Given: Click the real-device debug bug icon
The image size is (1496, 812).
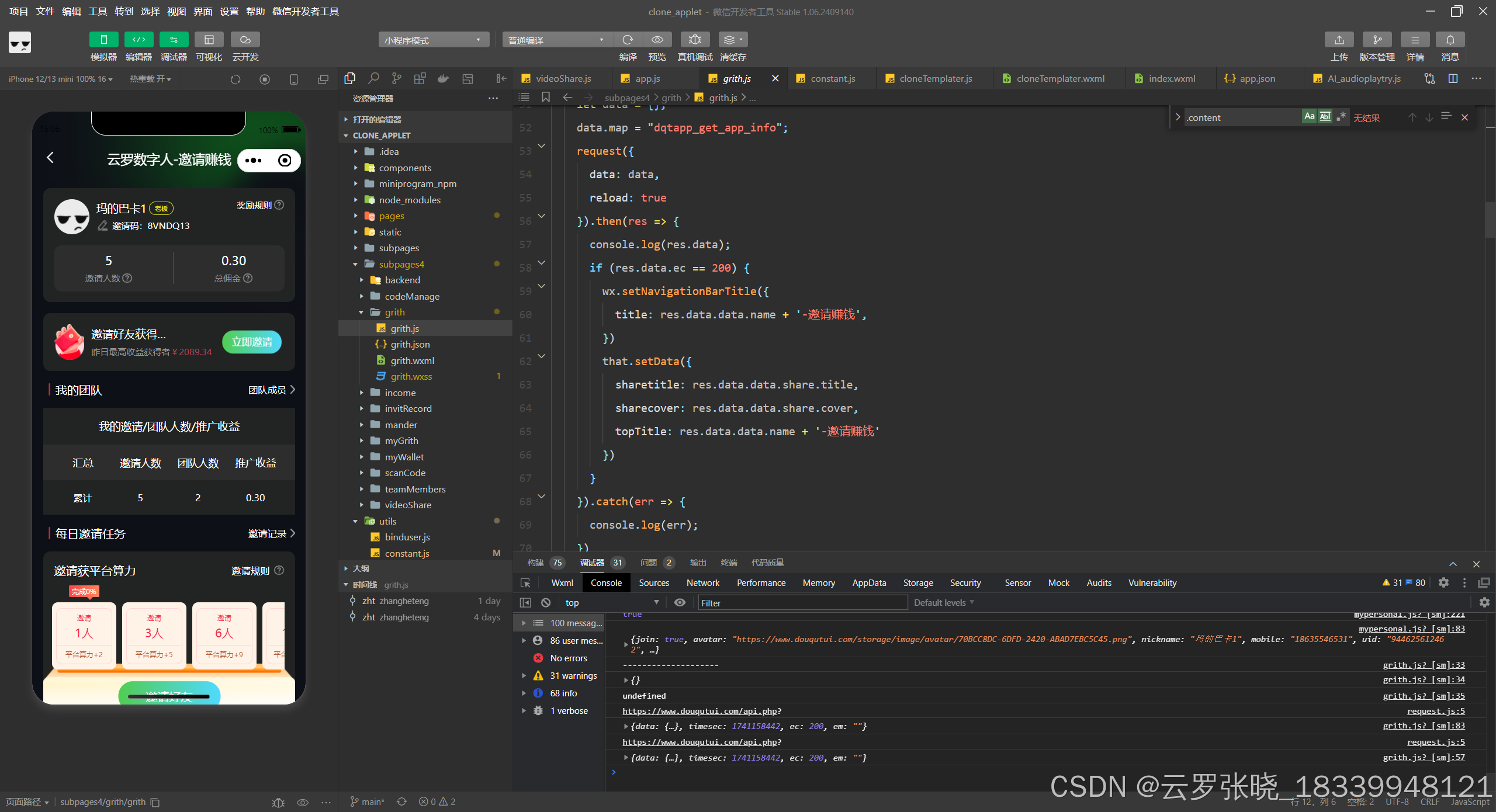Looking at the screenshot, I should (694, 40).
